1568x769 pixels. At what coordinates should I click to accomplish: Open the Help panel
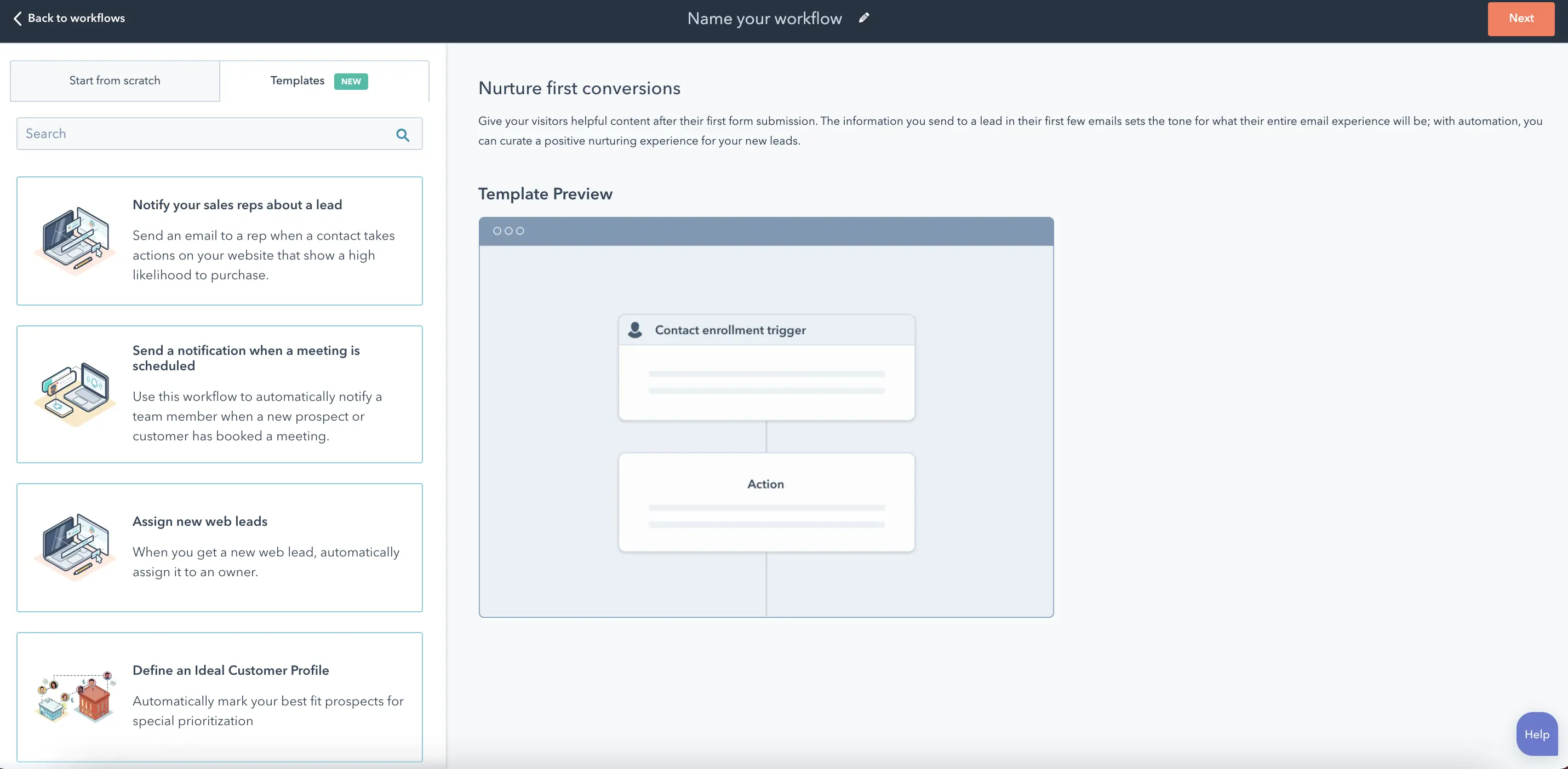click(x=1536, y=733)
